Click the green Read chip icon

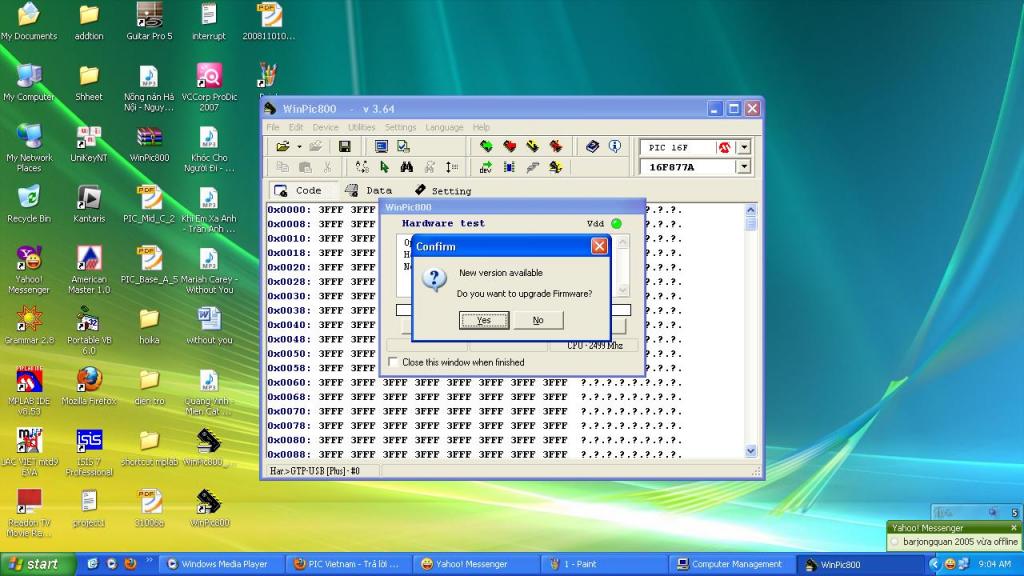[486, 146]
